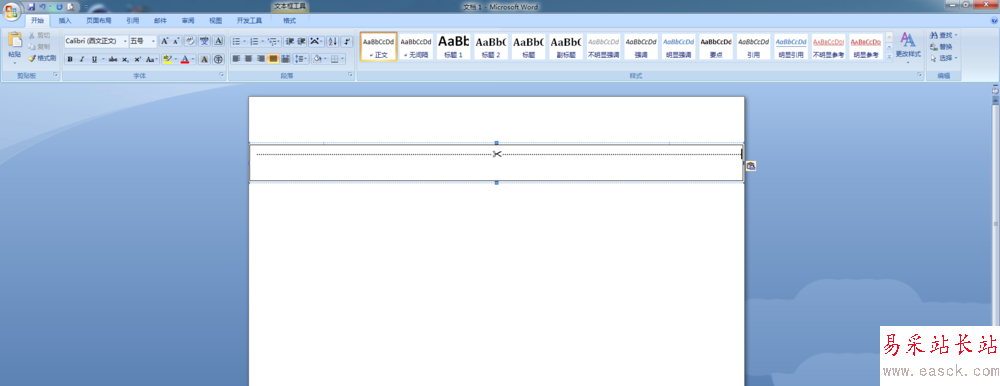Toggle strikethrough formatting
The width and height of the screenshot is (1000, 386).
click(x=113, y=59)
